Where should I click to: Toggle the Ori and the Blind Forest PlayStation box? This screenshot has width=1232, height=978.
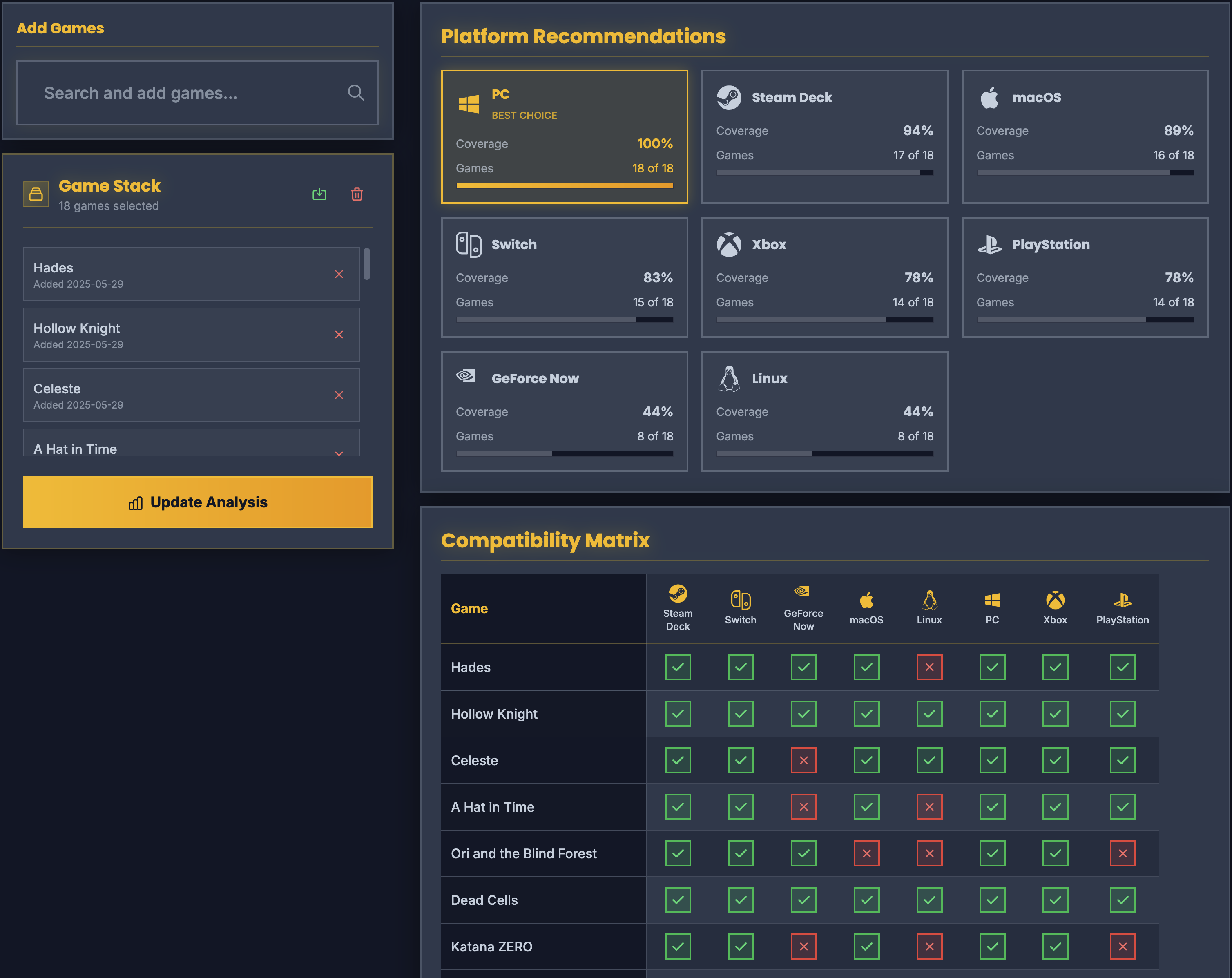1122,853
